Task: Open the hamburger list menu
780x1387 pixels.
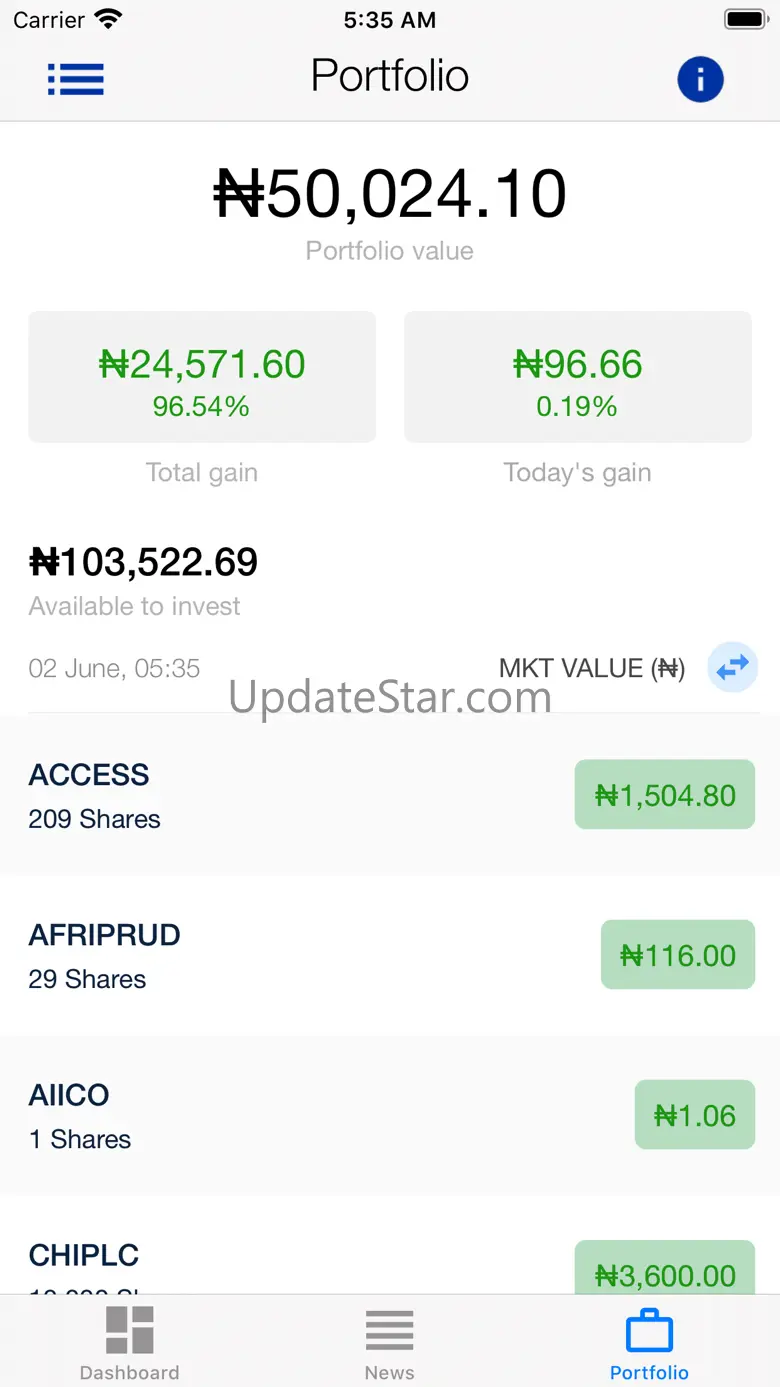Action: (76, 79)
